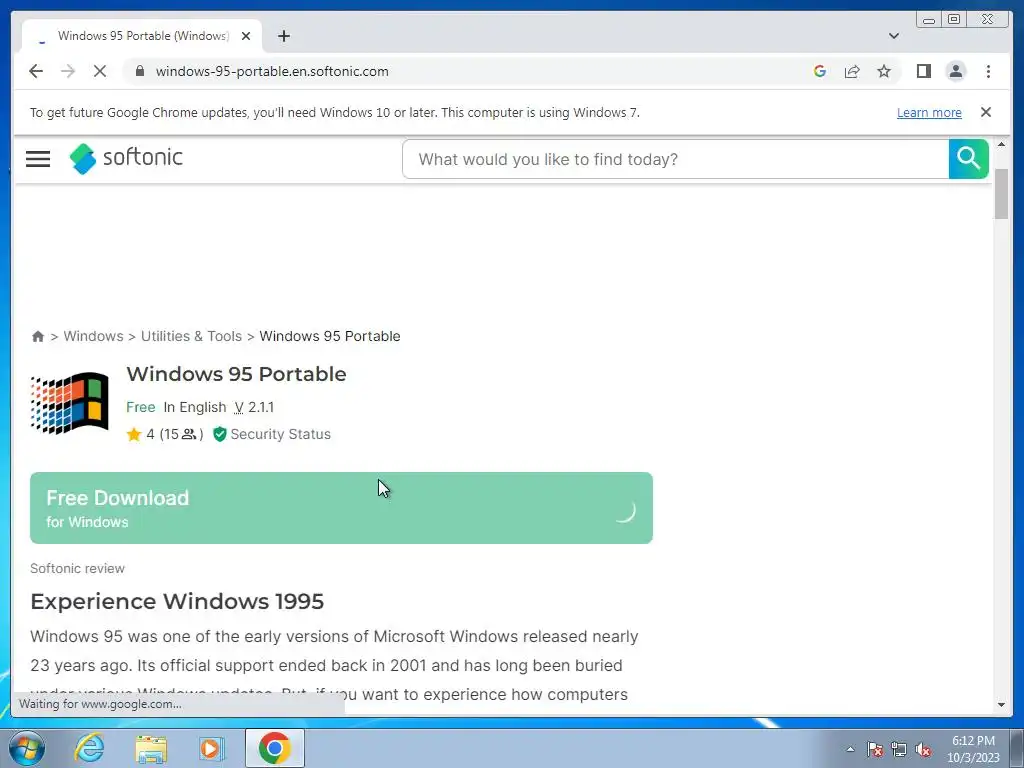
Task: Open the Action Center flag icon
Action: pyautogui.click(x=875, y=749)
